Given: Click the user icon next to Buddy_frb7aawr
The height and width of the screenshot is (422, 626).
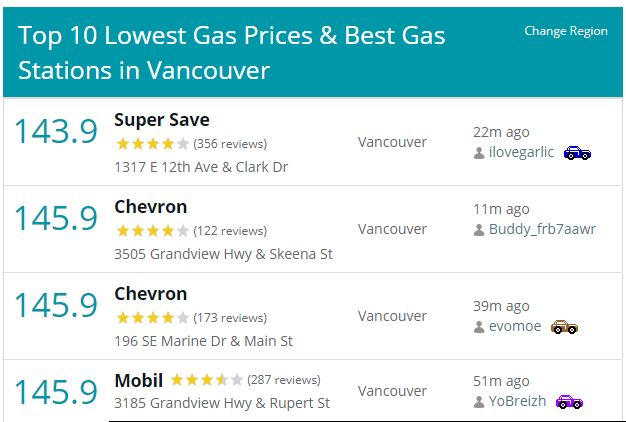Looking at the screenshot, I should pyautogui.click(x=479, y=229).
